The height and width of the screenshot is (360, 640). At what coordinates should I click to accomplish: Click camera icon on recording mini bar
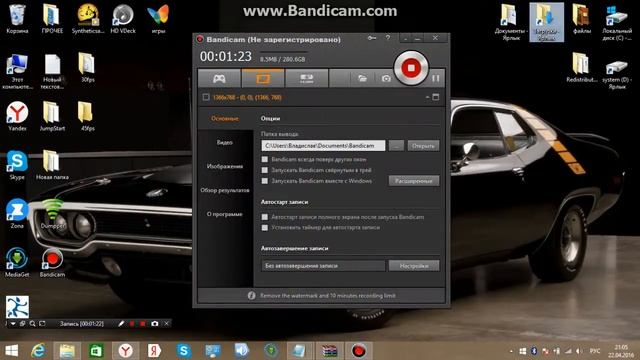[155, 324]
